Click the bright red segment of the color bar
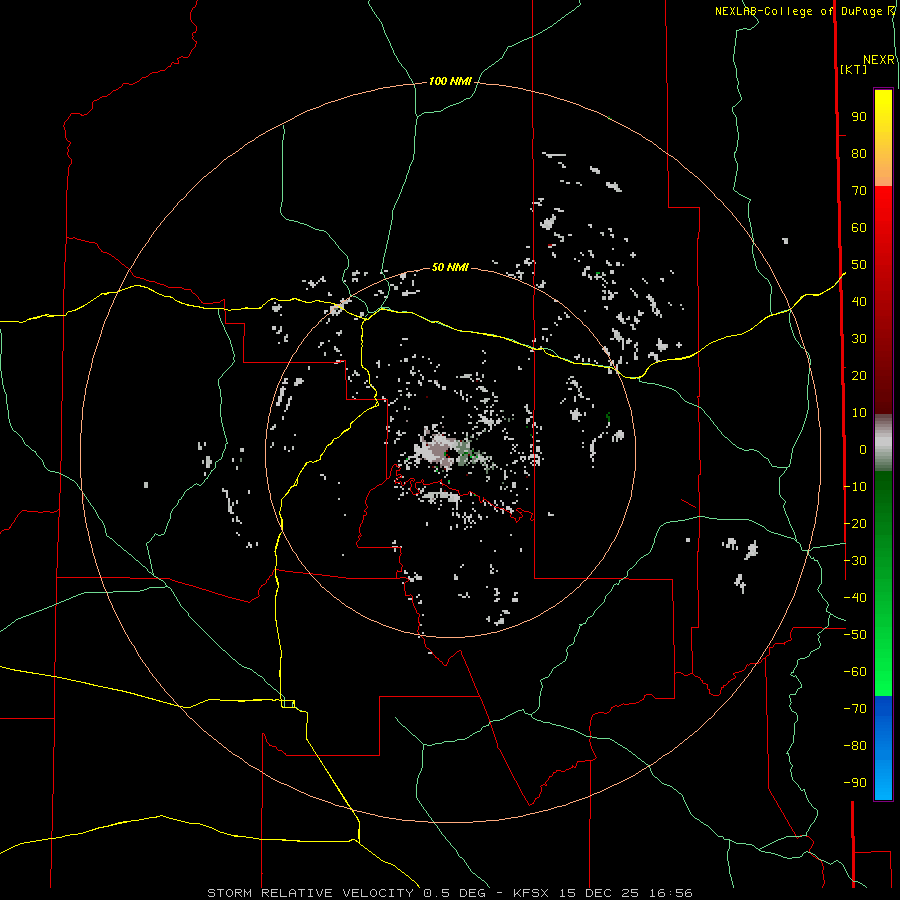Viewport: 900px width, 900px height. tap(883, 210)
